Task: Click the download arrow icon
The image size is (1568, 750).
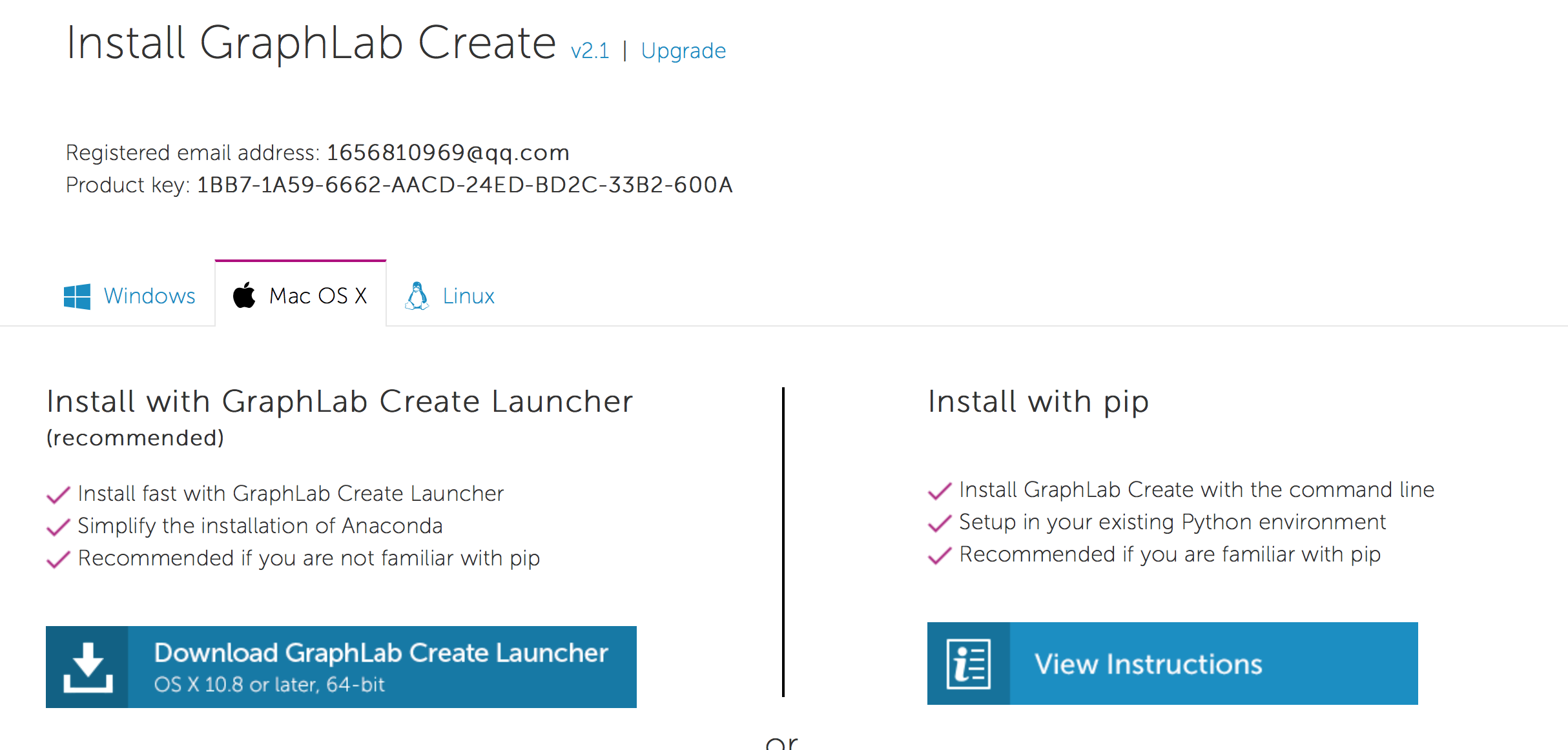Action: click(x=87, y=667)
